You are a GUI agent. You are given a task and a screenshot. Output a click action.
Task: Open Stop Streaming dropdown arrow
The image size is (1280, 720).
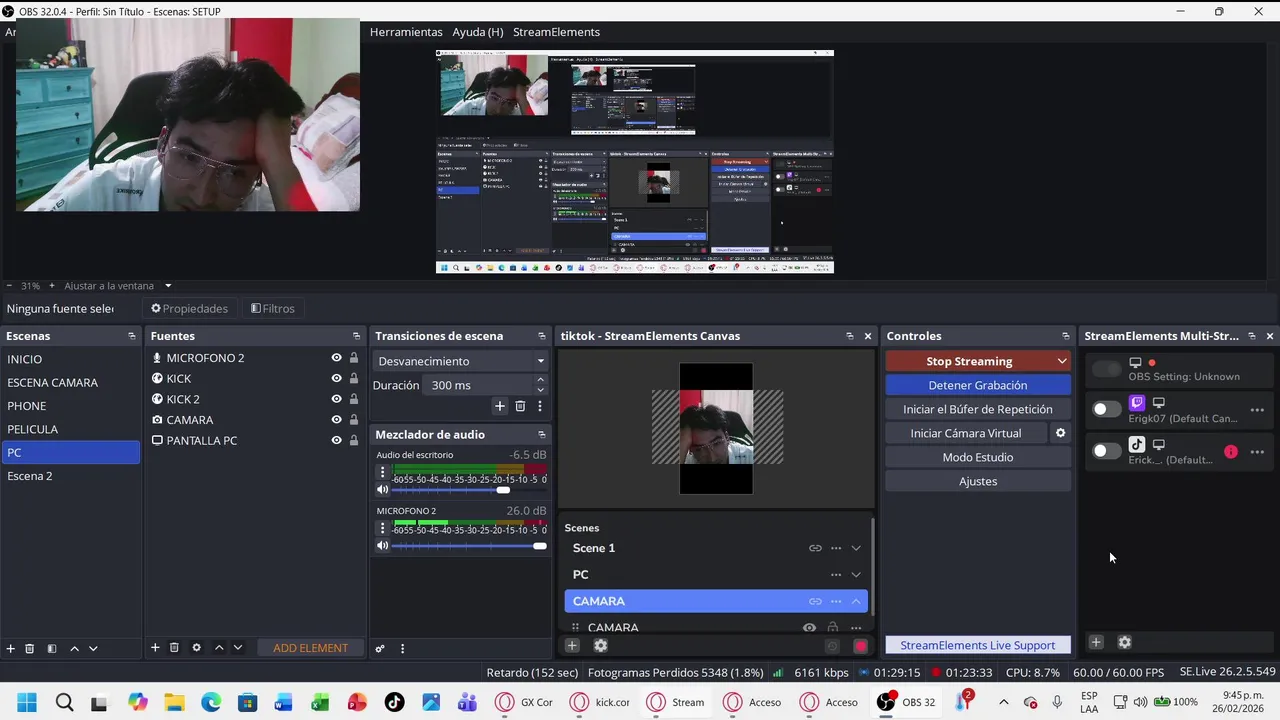point(1062,361)
